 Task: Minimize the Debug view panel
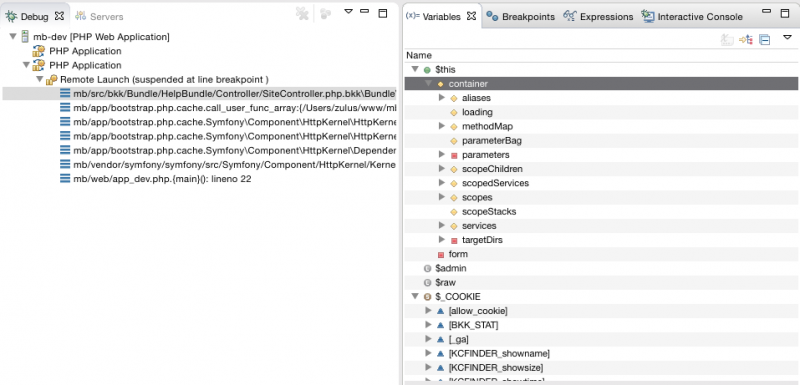[364, 11]
